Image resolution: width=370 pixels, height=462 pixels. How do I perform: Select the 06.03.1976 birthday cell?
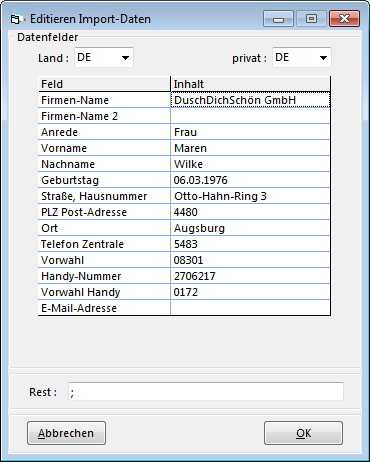pos(250,180)
